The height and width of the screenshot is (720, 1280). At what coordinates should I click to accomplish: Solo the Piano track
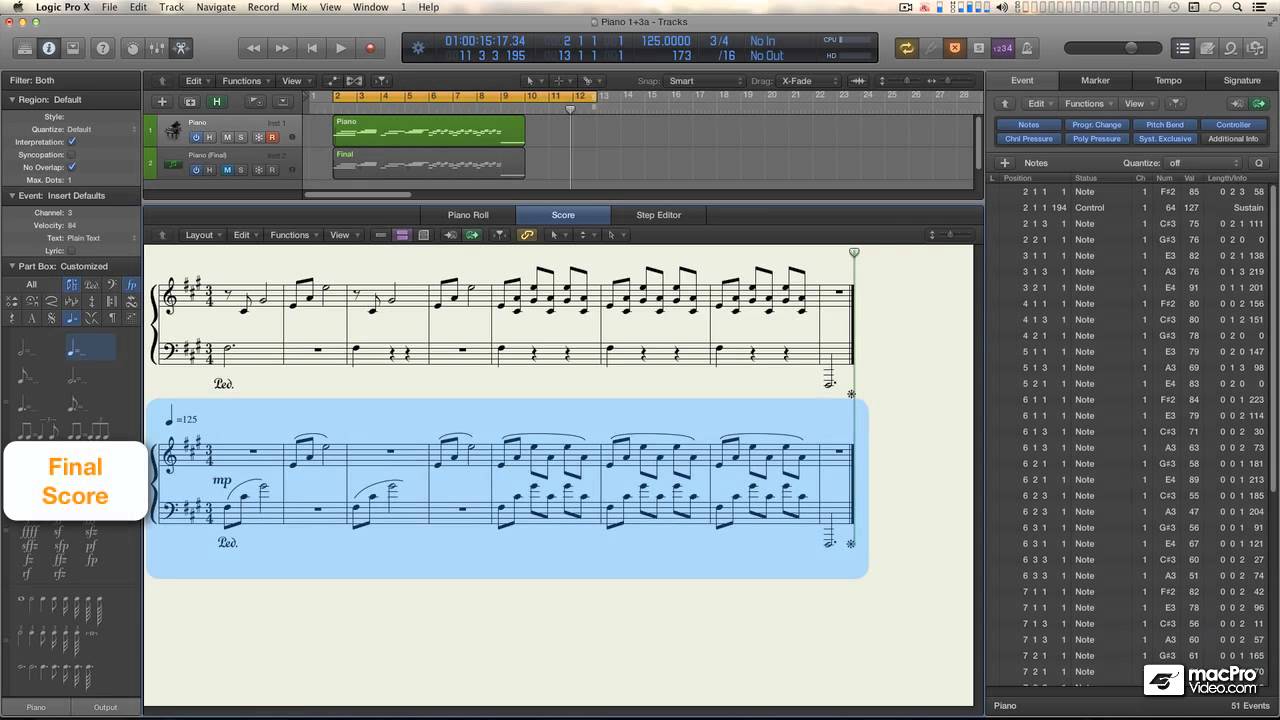click(x=242, y=137)
